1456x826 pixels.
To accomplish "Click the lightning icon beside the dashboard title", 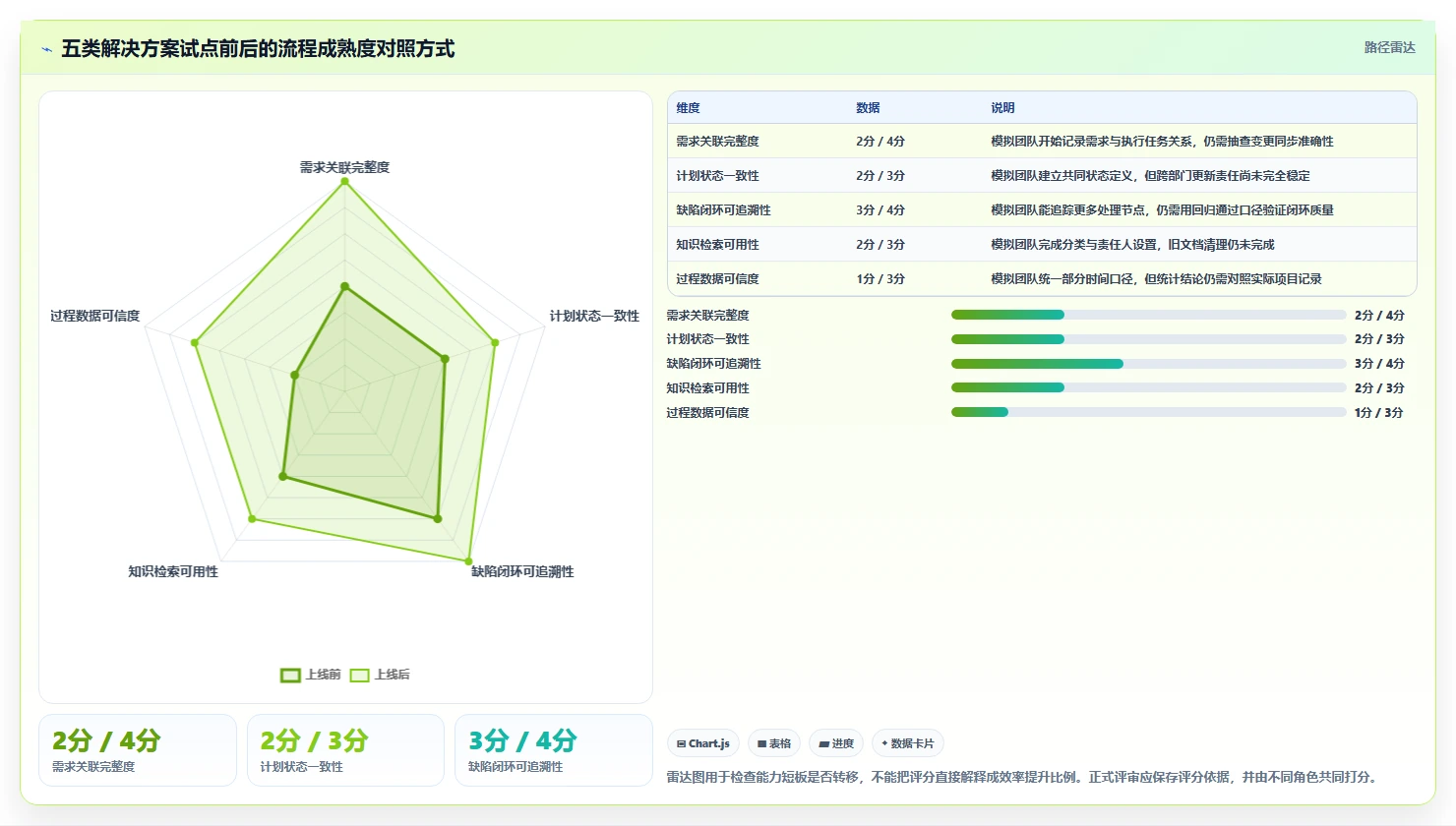I will click(46, 49).
